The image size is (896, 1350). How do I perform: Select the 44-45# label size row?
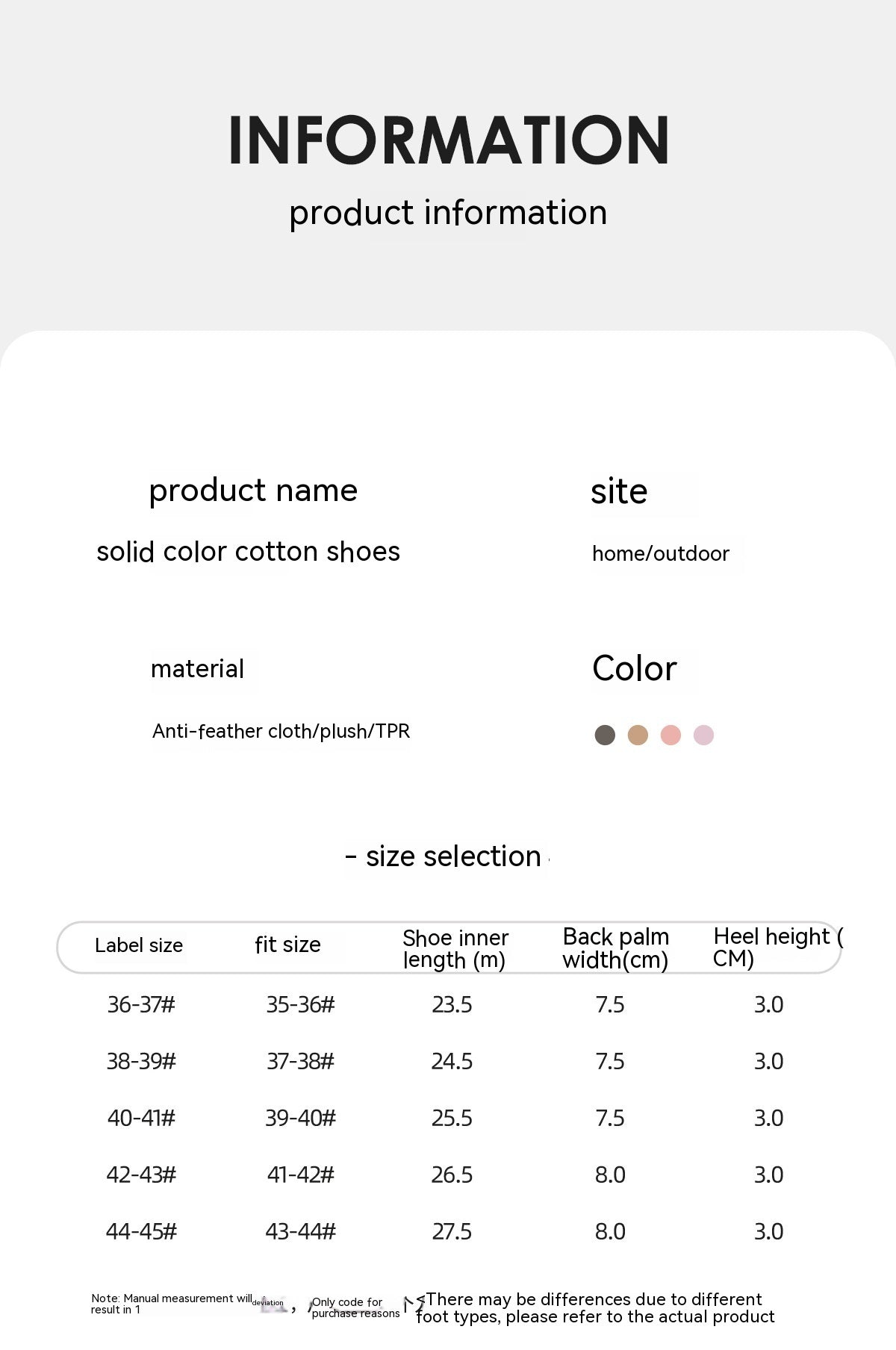(141, 1232)
